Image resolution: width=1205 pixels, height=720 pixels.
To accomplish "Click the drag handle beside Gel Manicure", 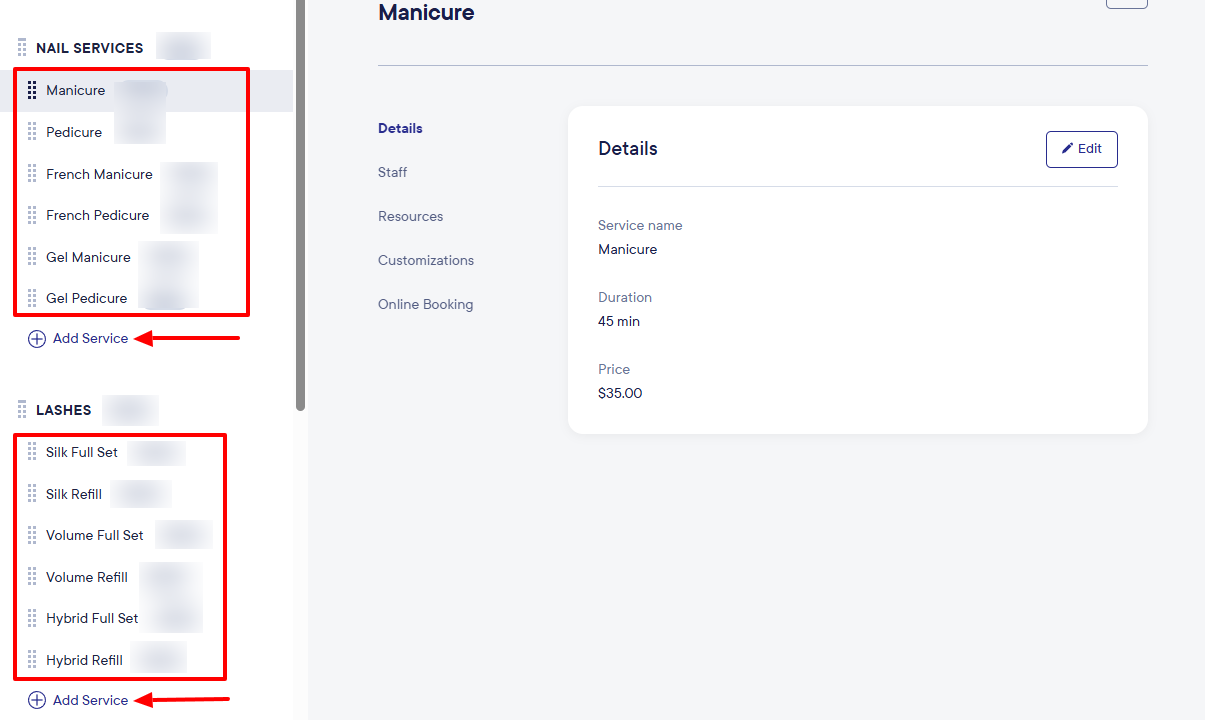I will tap(32, 257).
